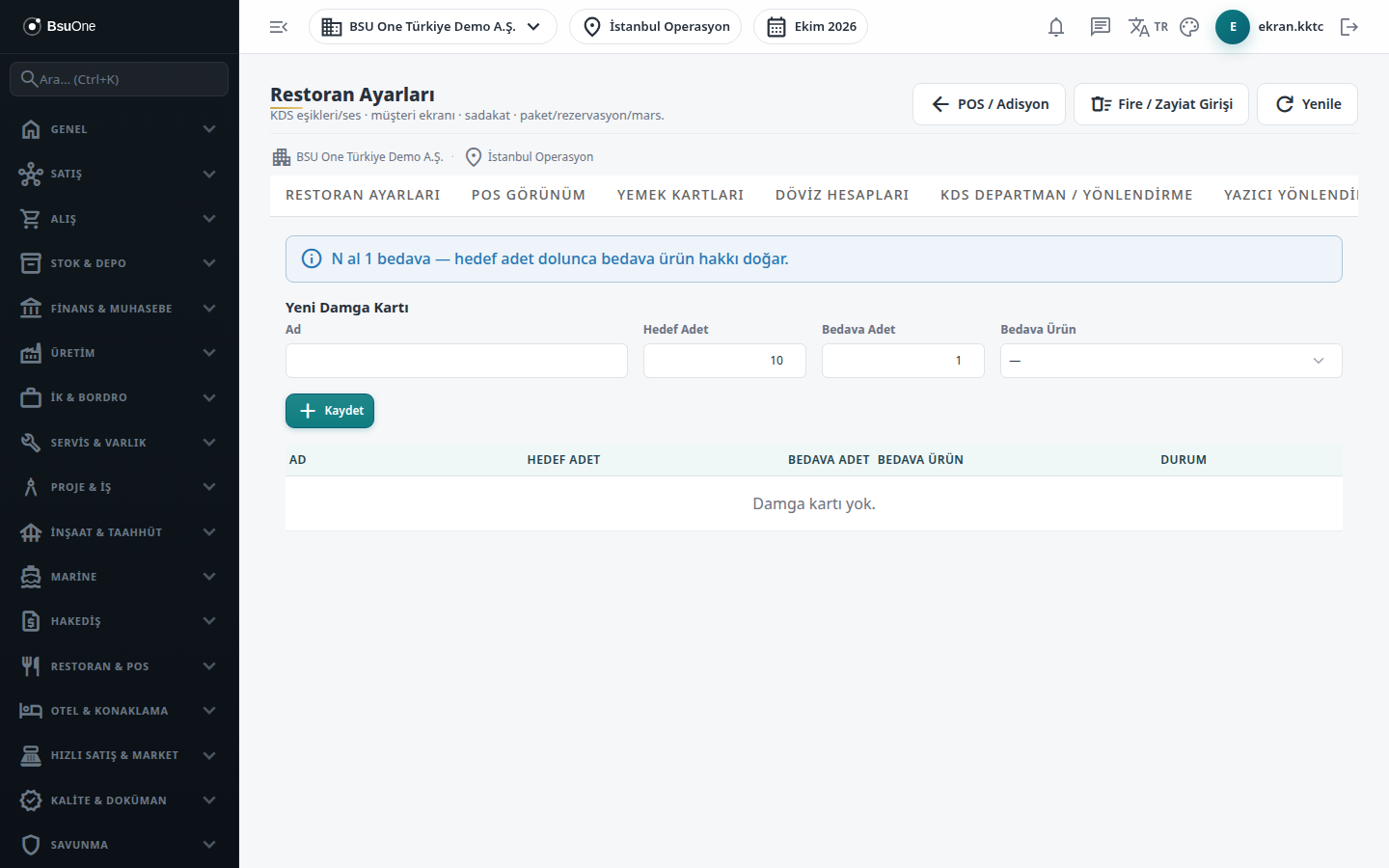Open Finans & Muhasebe bank icon
This screenshot has width=1389, height=868.
pos(31,309)
